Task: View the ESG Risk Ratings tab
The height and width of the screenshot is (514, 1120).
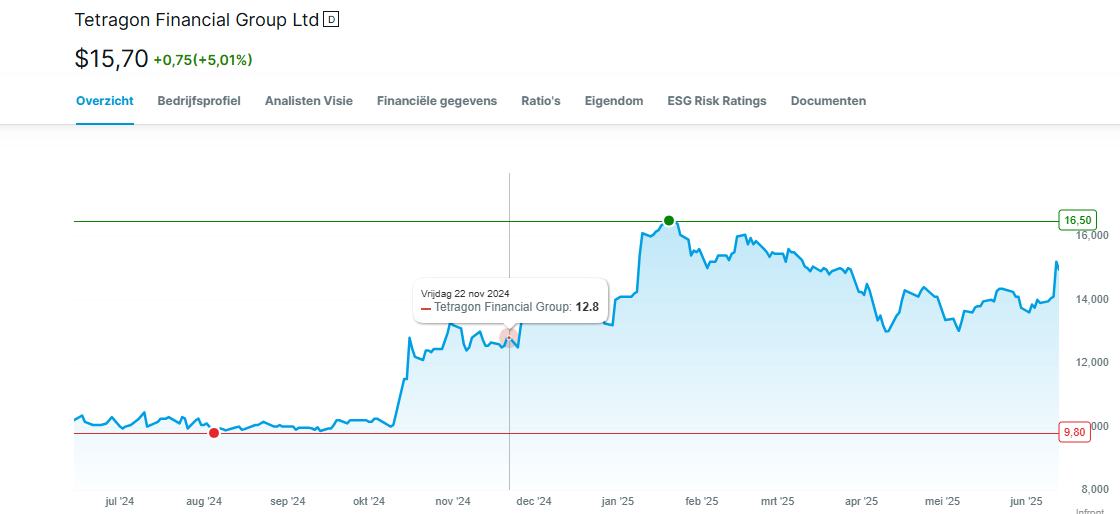Action: [x=716, y=101]
